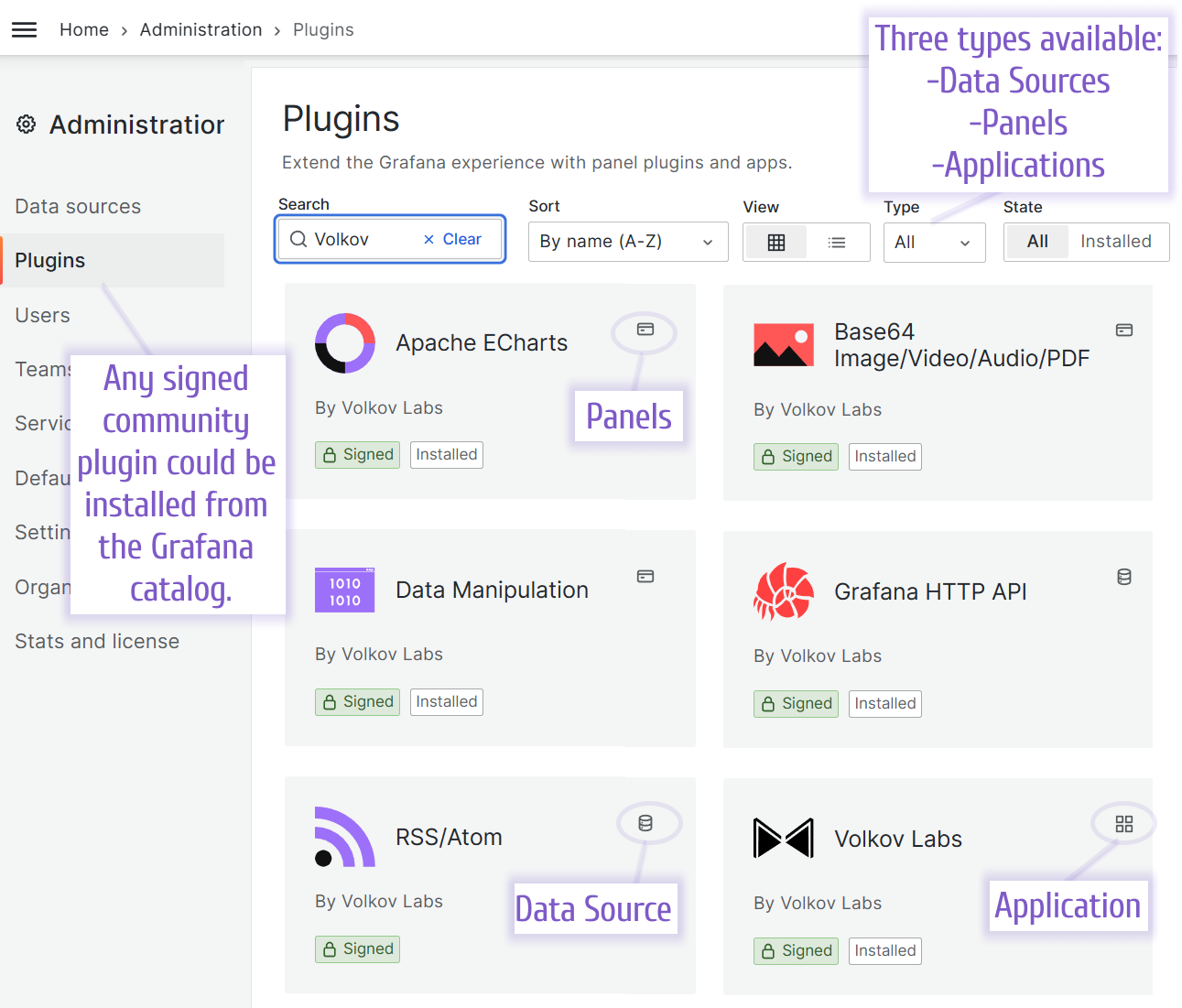Show all plugins in State filter
The width and height of the screenshot is (1182, 1008).
click(x=1037, y=242)
